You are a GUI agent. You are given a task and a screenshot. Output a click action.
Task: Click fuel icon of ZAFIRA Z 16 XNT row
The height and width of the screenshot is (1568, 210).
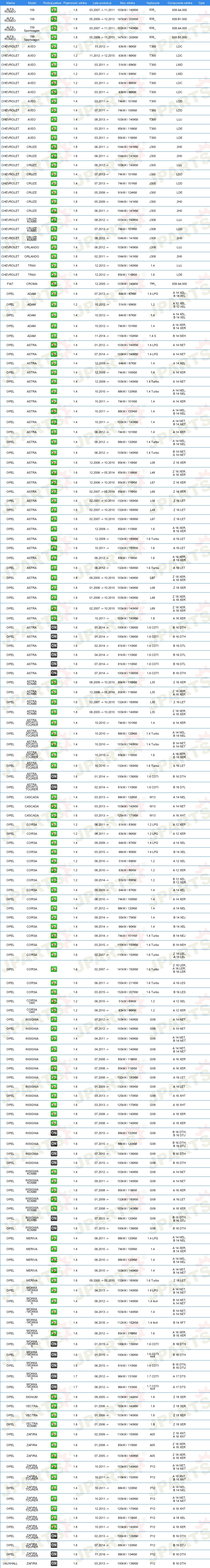53,1435
